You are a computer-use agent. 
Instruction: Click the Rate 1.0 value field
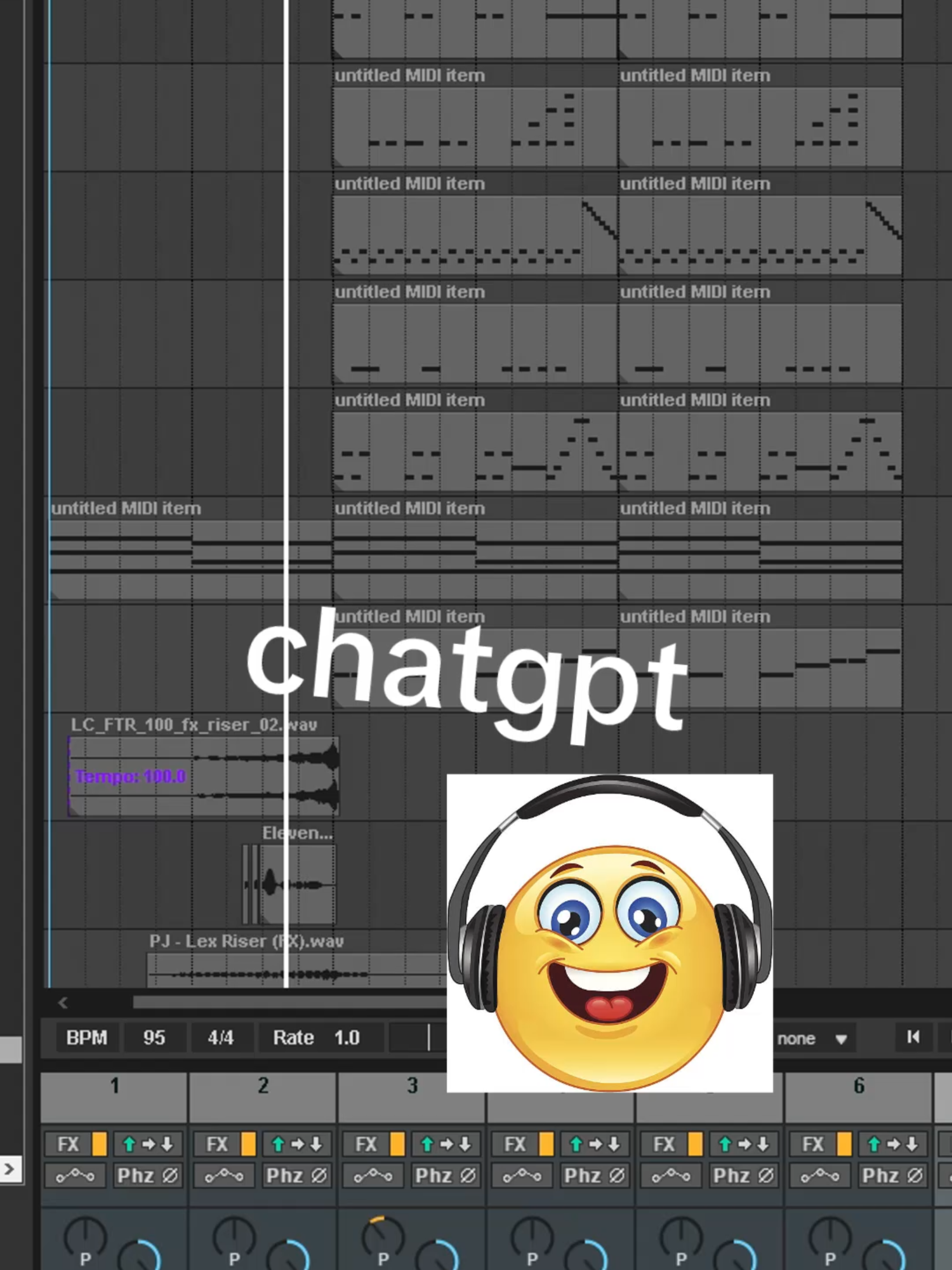[x=347, y=1038]
